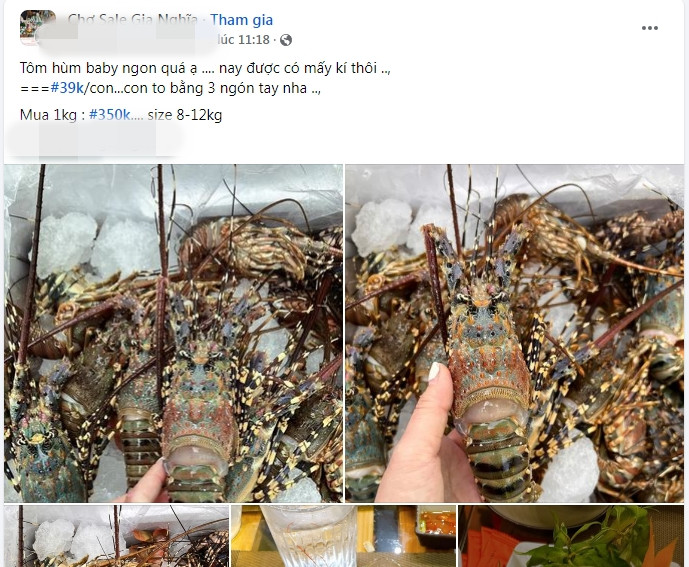Viewport: 689px width, 567px height.
Task: Click the globe public privacy icon
Action: (286, 40)
